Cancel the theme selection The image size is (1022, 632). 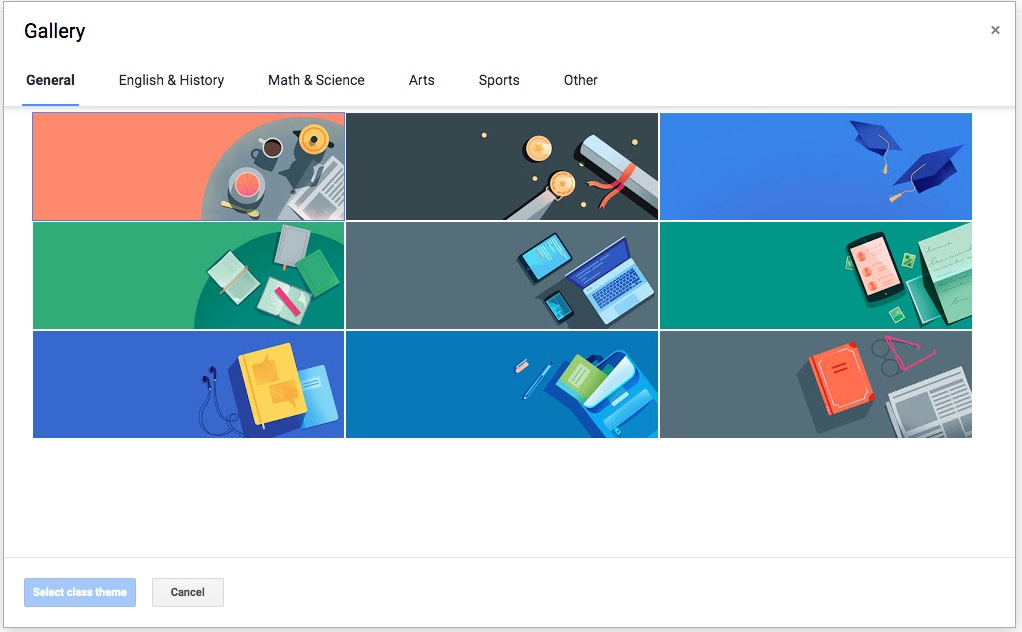[x=187, y=592]
